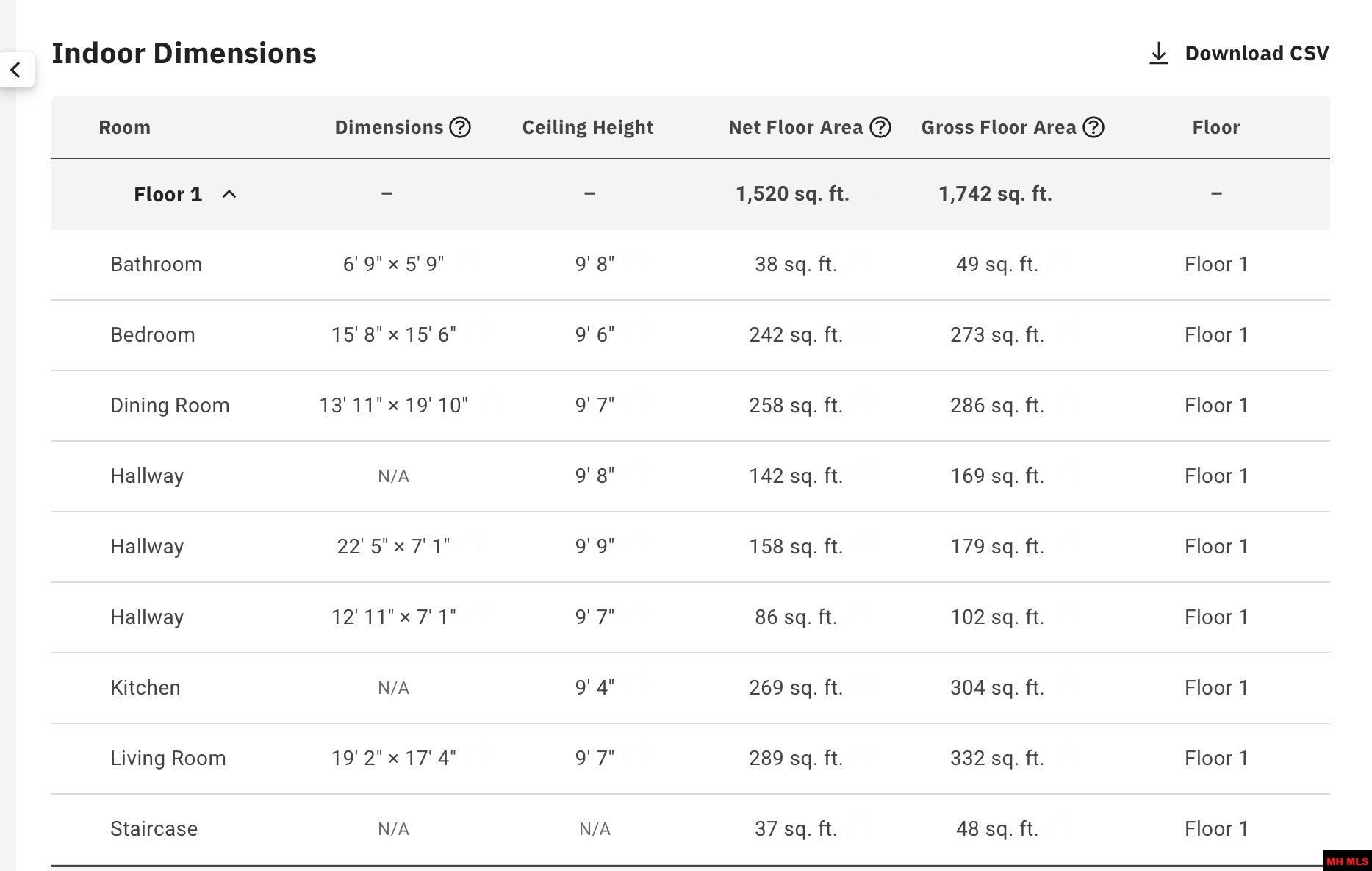The image size is (1372, 871).
Task: Select the 289 sq. ft. net area
Action: 796,759
